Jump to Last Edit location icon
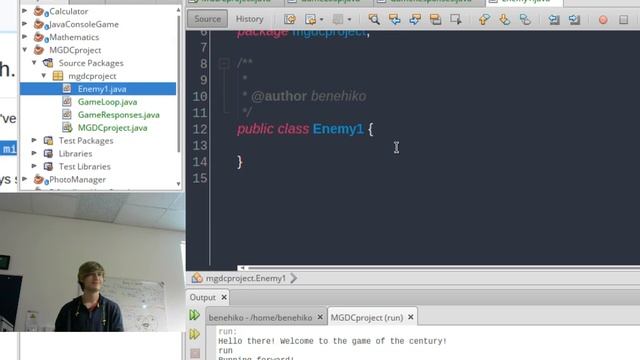Image resolution: width=640 pixels, height=360 pixels. (290, 19)
